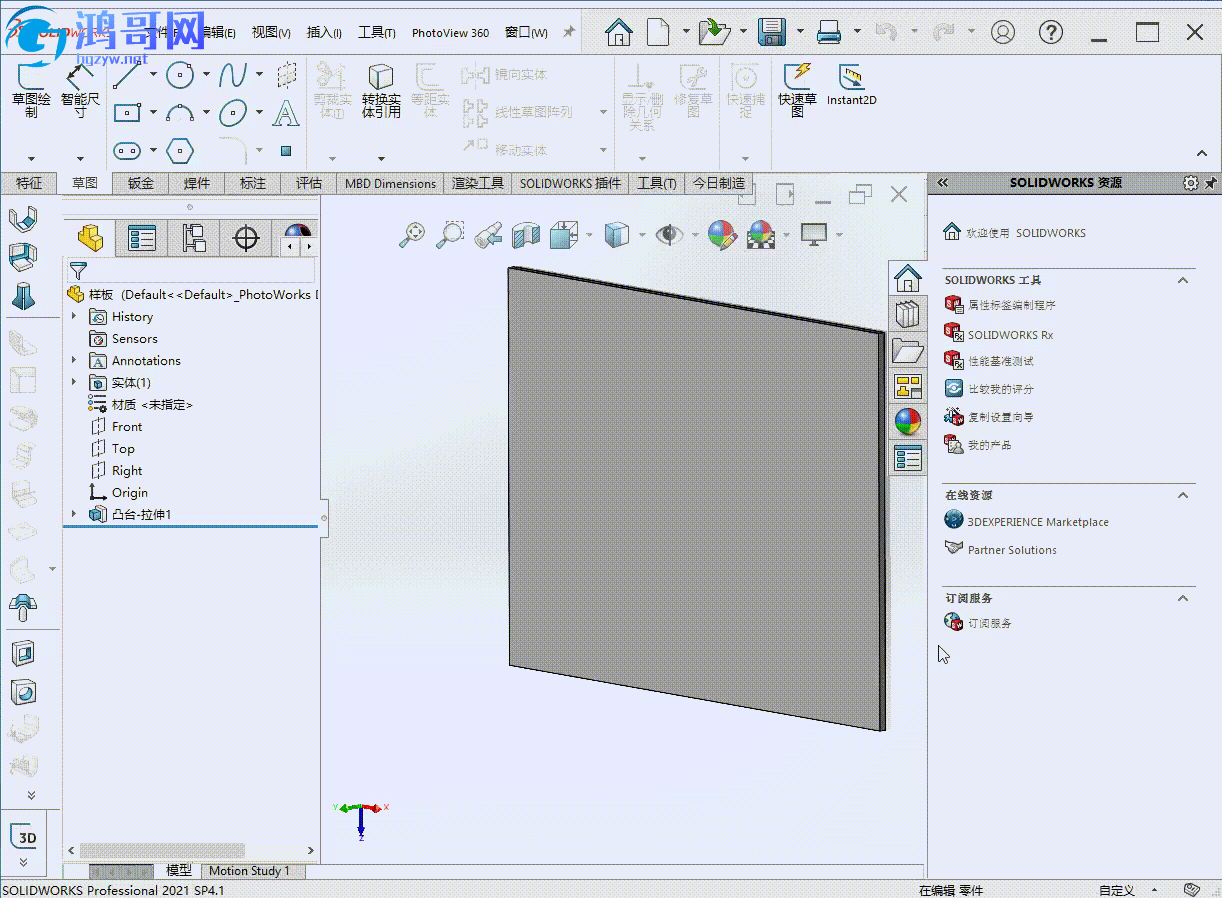This screenshot has height=898, width=1222.
Task: Select the Centerpoint Arc sketch tool
Action: tap(180, 113)
